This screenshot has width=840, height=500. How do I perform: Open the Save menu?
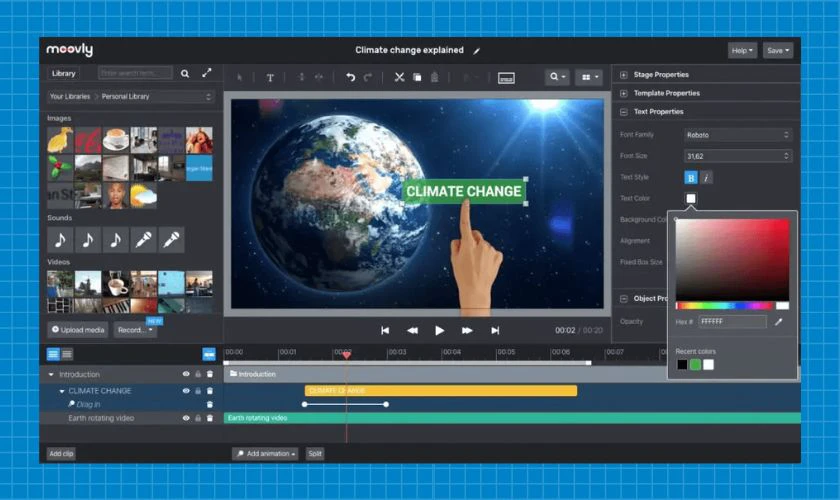778,50
